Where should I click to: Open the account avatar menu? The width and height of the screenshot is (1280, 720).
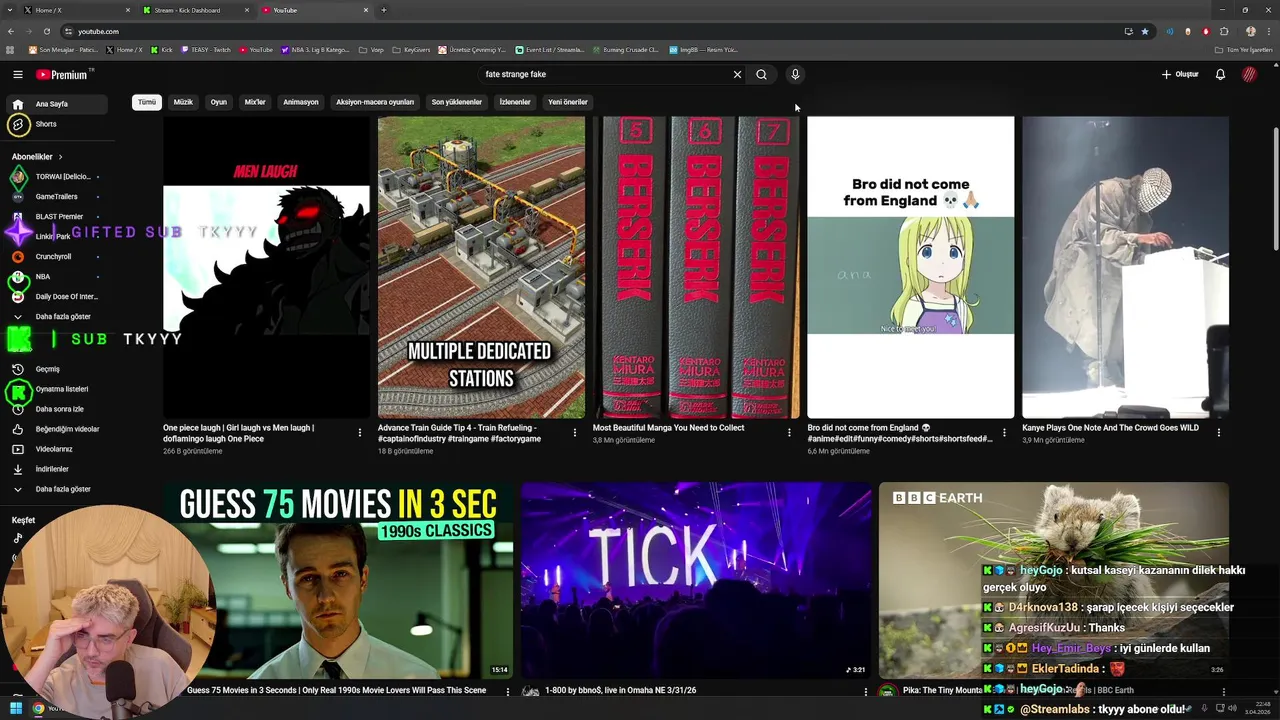point(1249,74)
